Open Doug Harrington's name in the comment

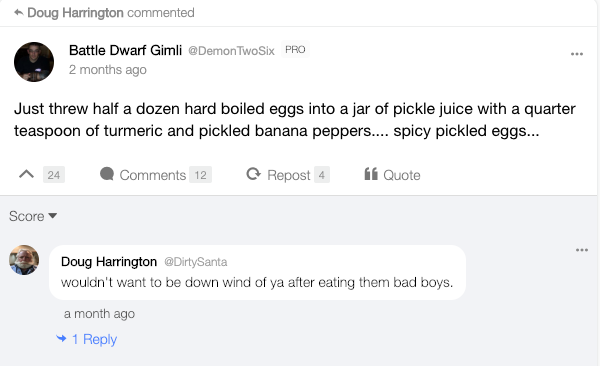pos(109,261)
